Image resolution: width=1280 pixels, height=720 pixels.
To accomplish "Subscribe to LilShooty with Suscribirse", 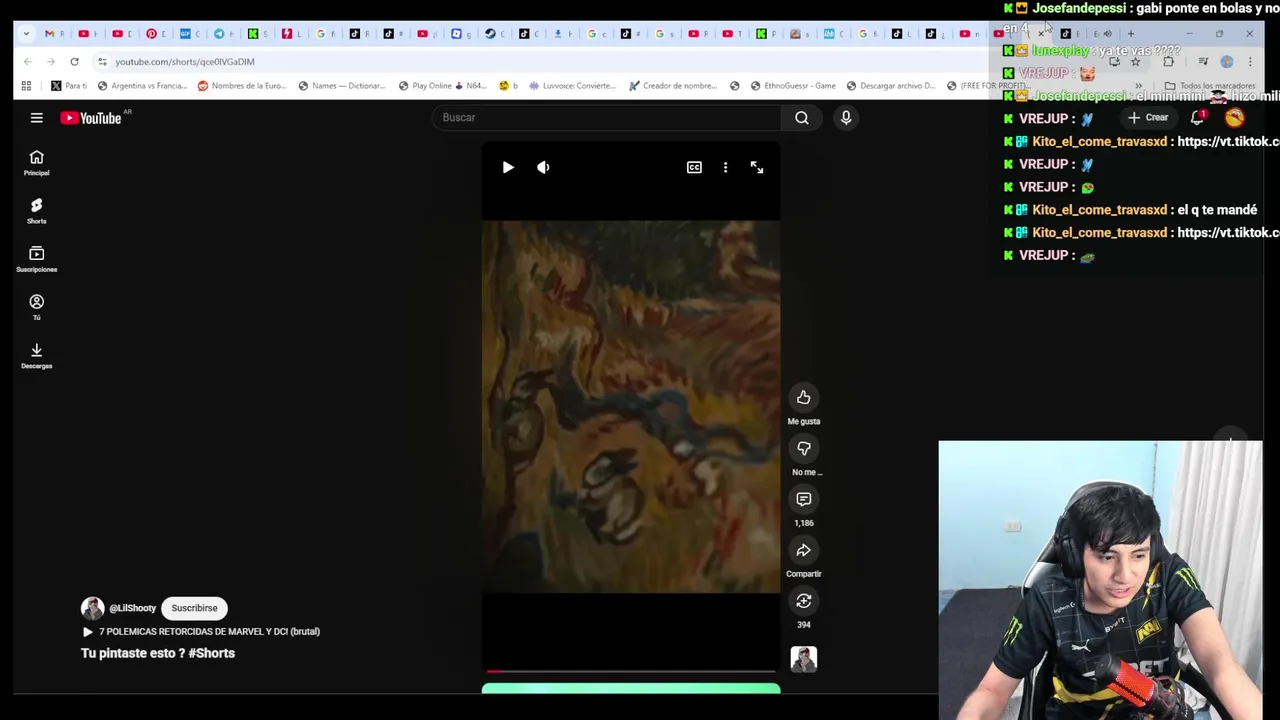I will coord(194,608).
